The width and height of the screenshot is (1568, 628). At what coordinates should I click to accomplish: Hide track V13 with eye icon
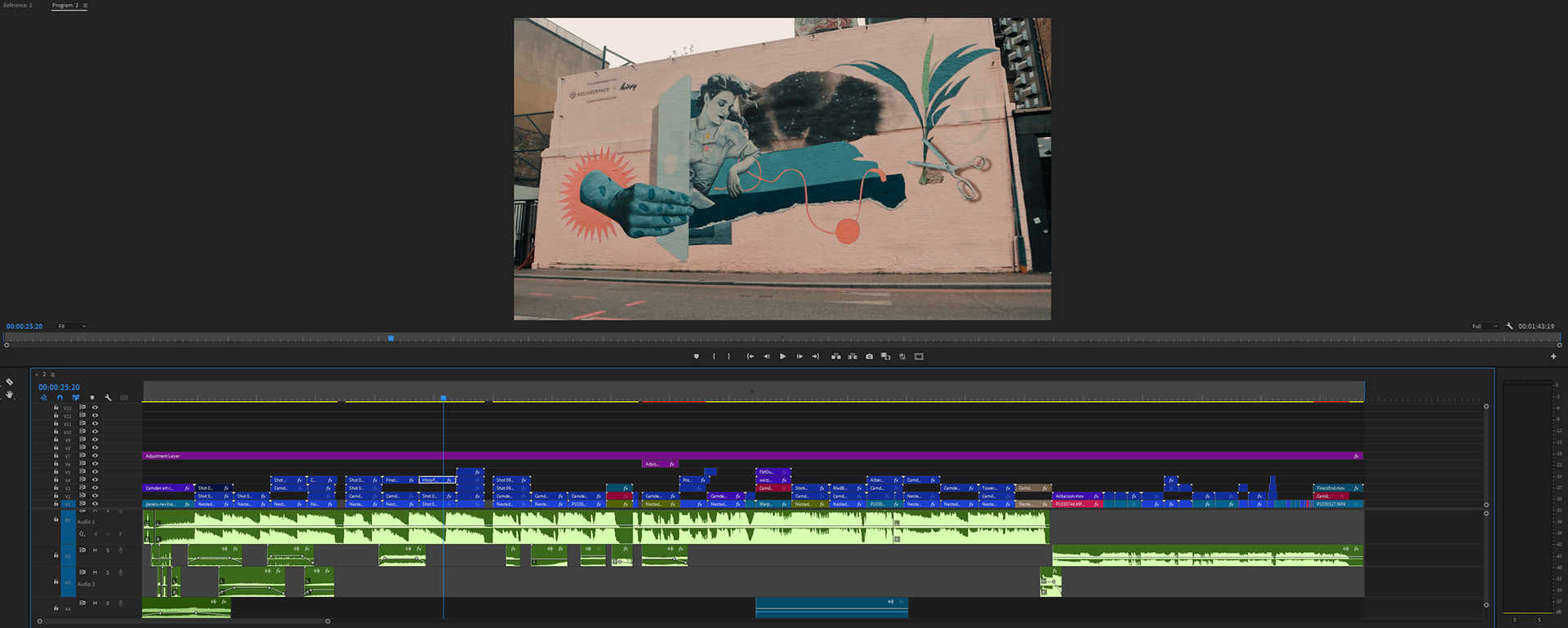(x=95, y=407)
